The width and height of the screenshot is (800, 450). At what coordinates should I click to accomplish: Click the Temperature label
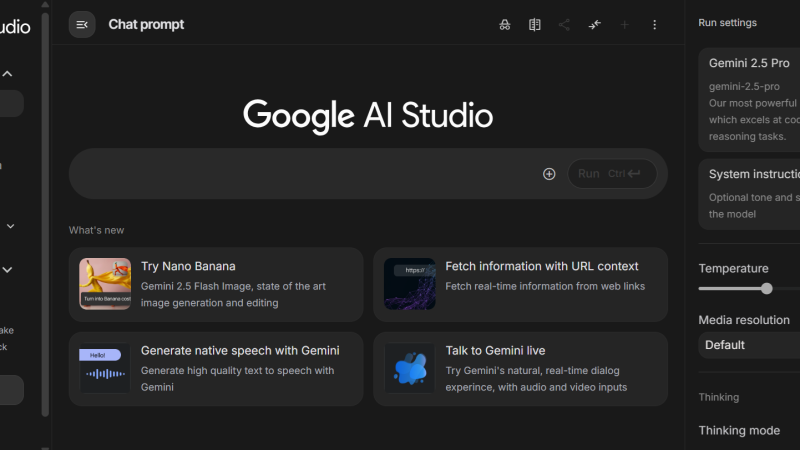(x=733, y=268)
